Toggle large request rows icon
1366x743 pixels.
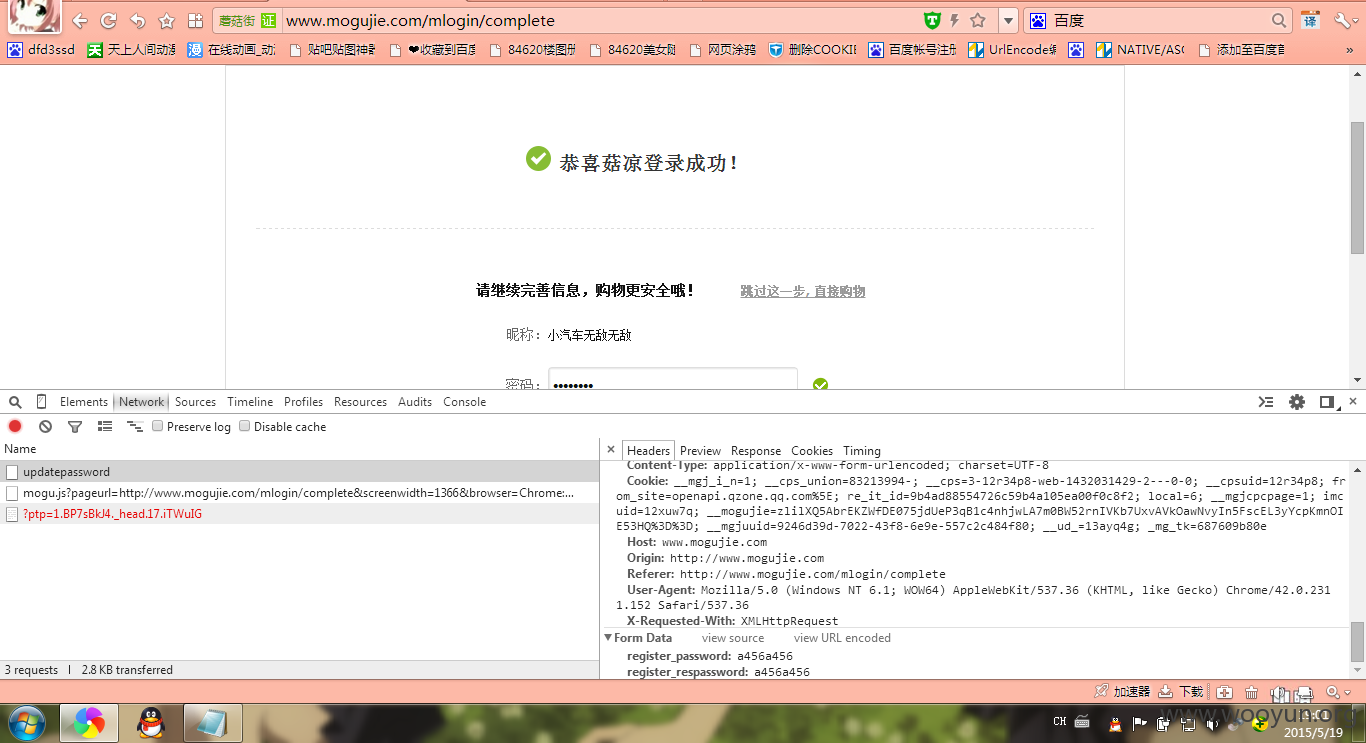(x=105, y=426)
